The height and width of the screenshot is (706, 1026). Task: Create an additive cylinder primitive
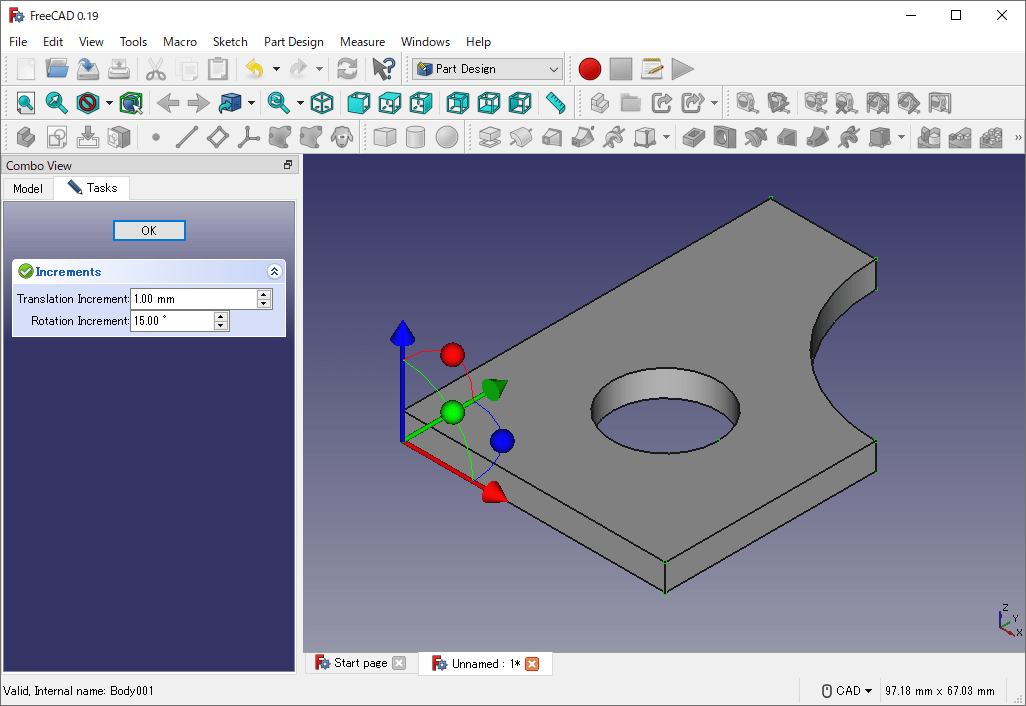(416, 137)
